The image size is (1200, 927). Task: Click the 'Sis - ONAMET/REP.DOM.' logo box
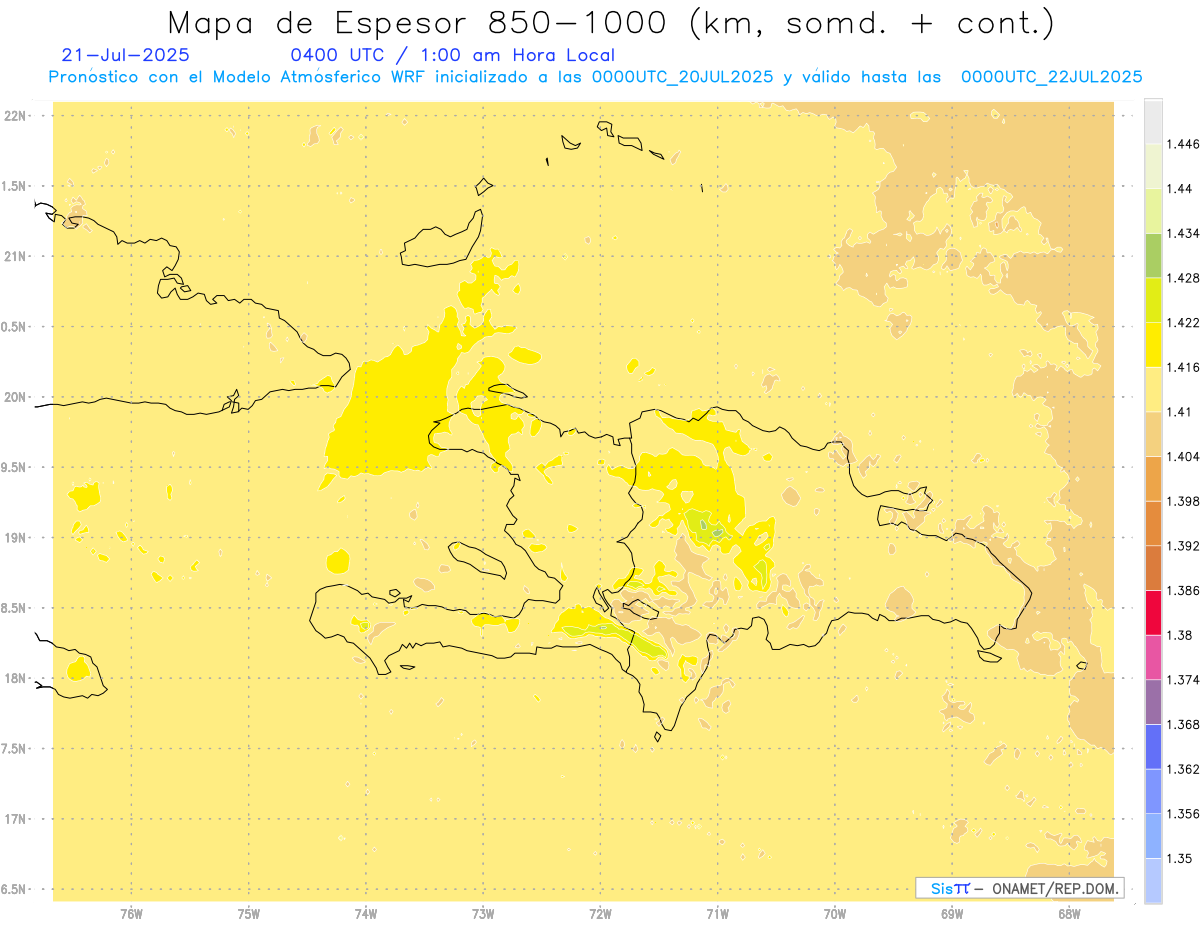pos(1020,888)
